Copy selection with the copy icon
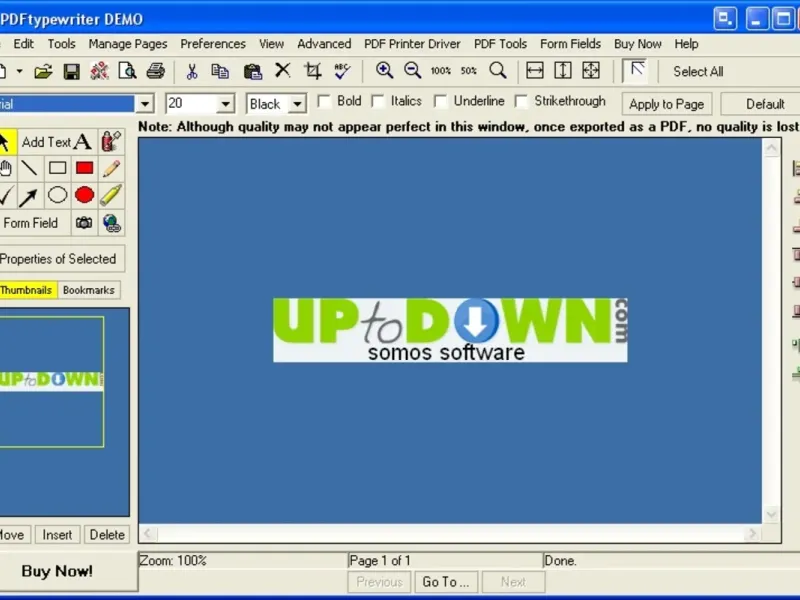The image size is (800, 600). point(220,71)
